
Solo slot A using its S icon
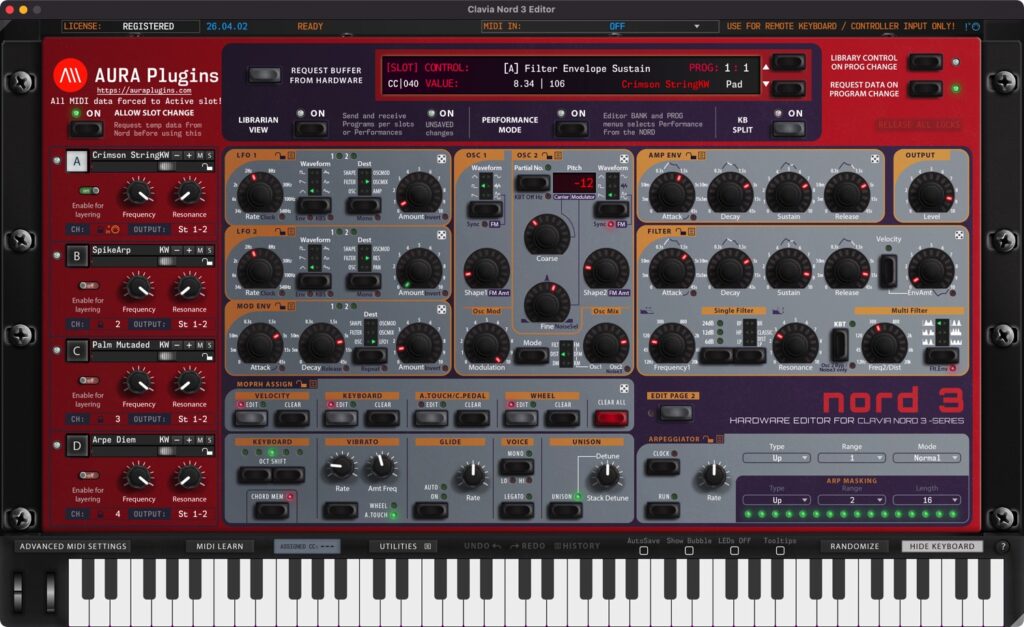[210, 156]
